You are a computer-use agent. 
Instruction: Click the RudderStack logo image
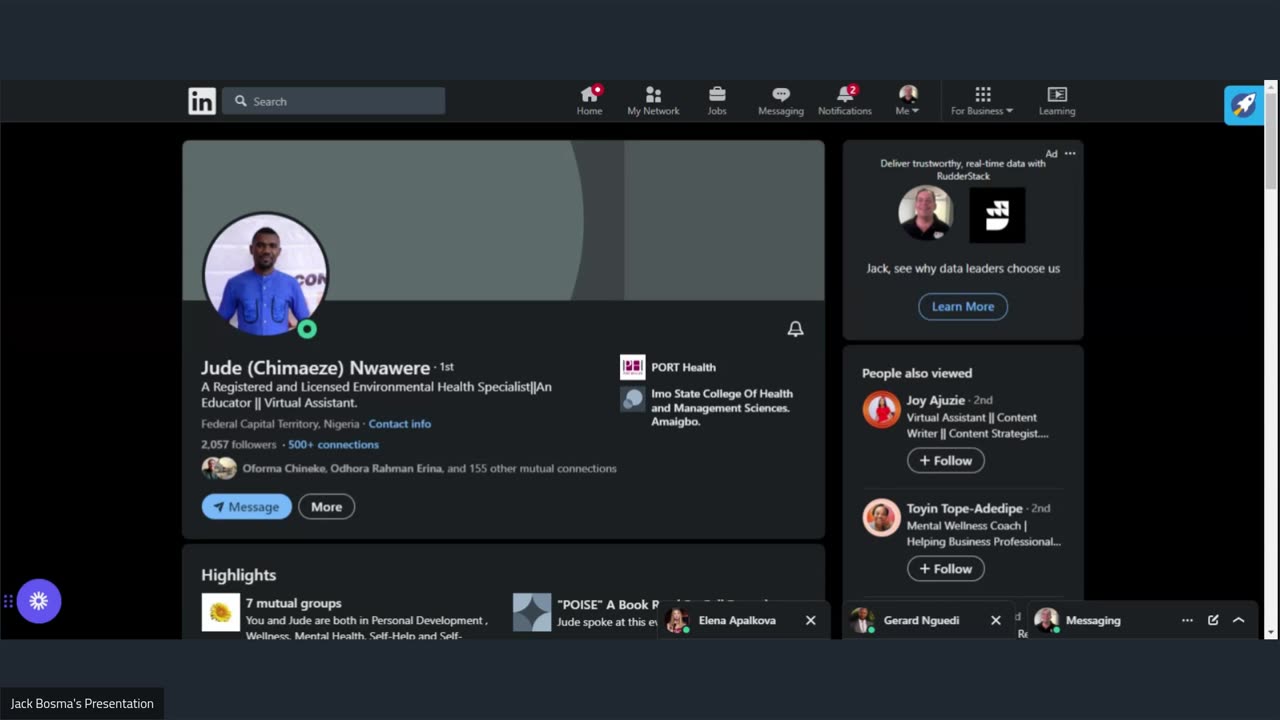(x=997, y=215)
